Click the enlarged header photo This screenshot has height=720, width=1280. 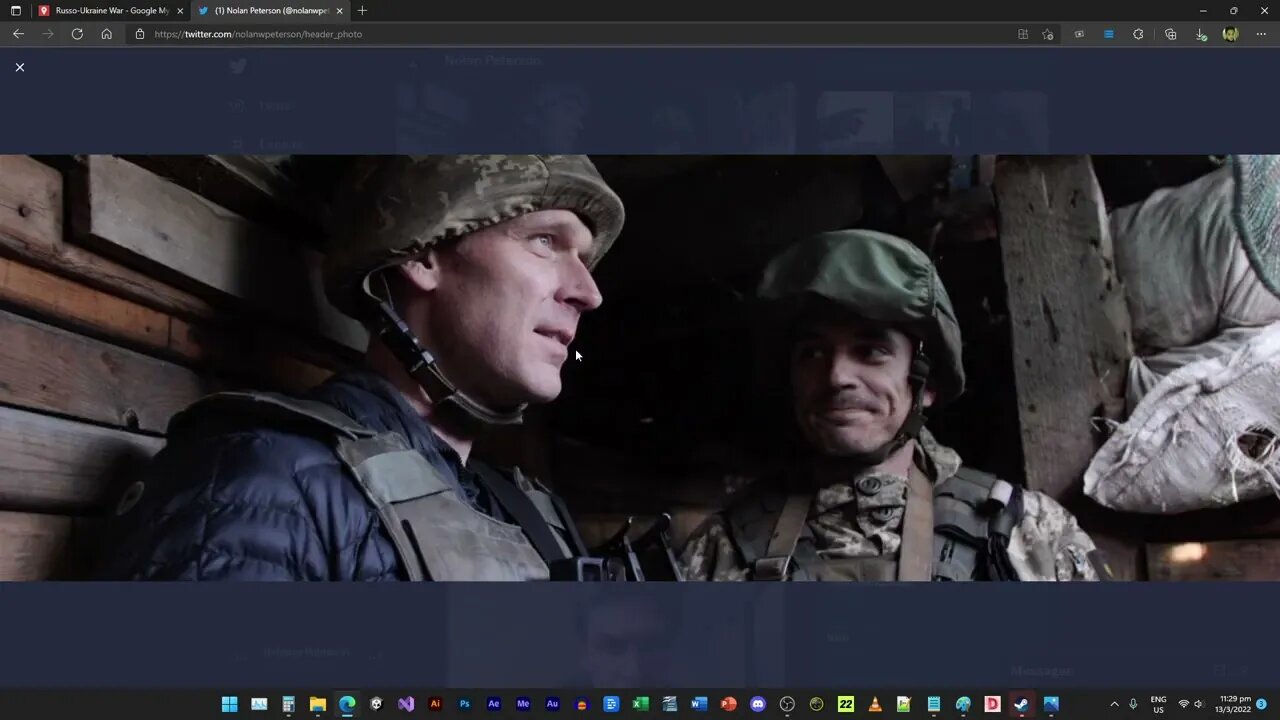point(640,368)
